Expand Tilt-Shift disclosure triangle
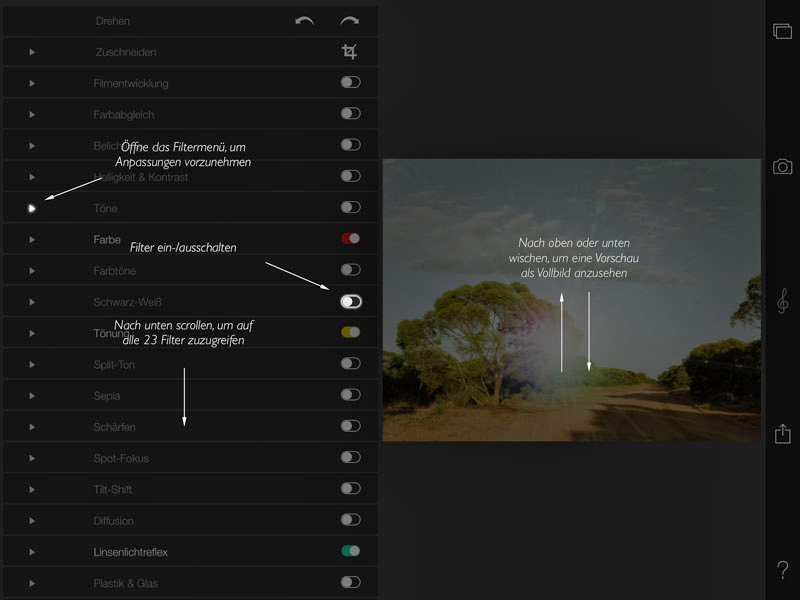 coord(32,489)
